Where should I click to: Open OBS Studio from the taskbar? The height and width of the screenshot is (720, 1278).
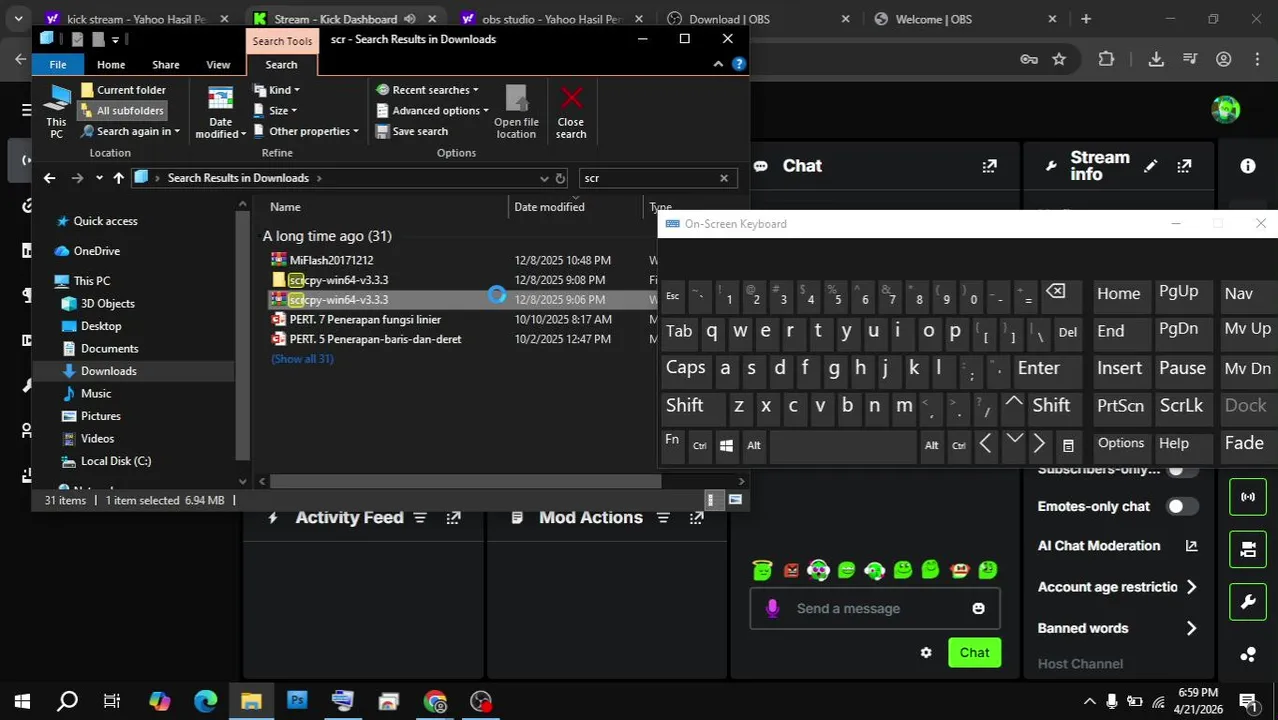click(481, 701)
